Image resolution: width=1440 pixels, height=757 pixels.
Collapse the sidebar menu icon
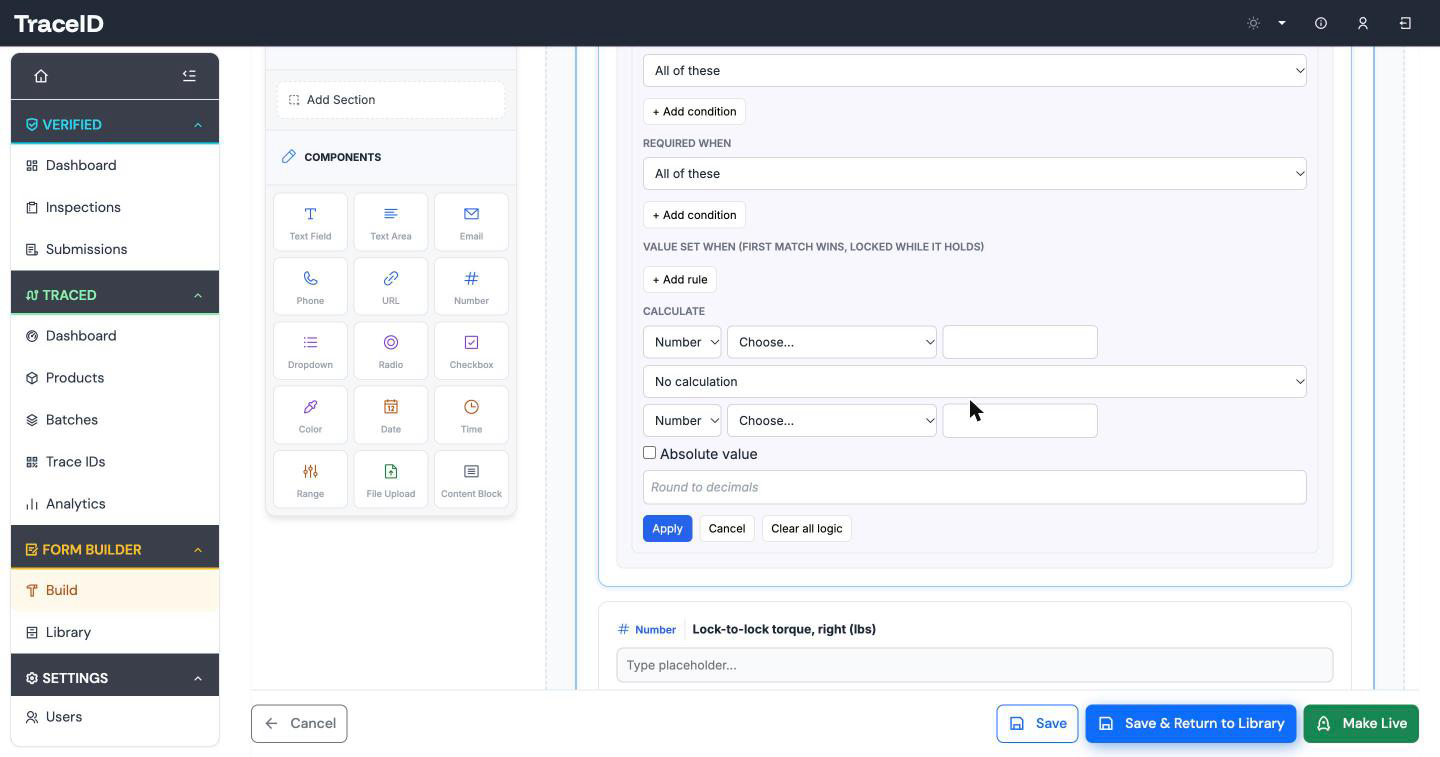click(189, 76)
